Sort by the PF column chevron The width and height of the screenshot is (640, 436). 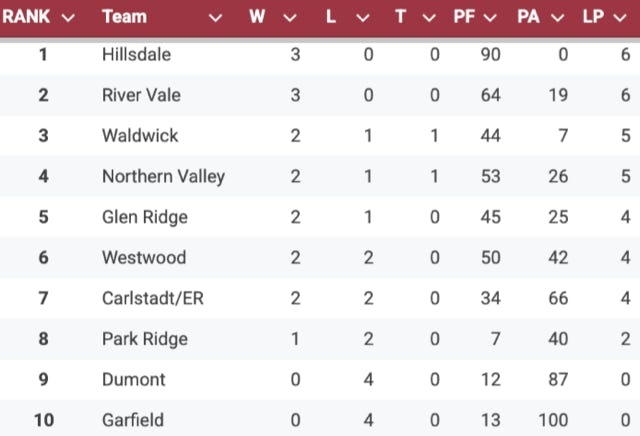(x=490, y=18)
